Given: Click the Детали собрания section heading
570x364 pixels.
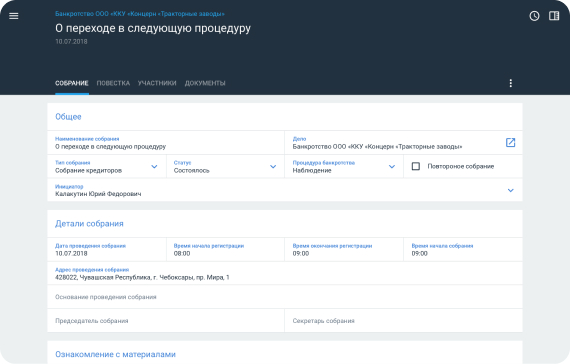Looking at the screenshot, I should click(x=89, y=224).
